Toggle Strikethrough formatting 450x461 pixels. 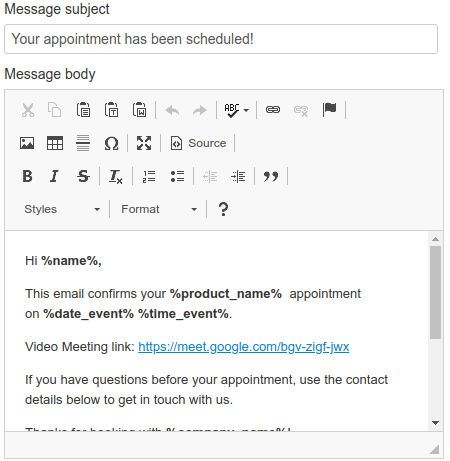coord(83,176)
